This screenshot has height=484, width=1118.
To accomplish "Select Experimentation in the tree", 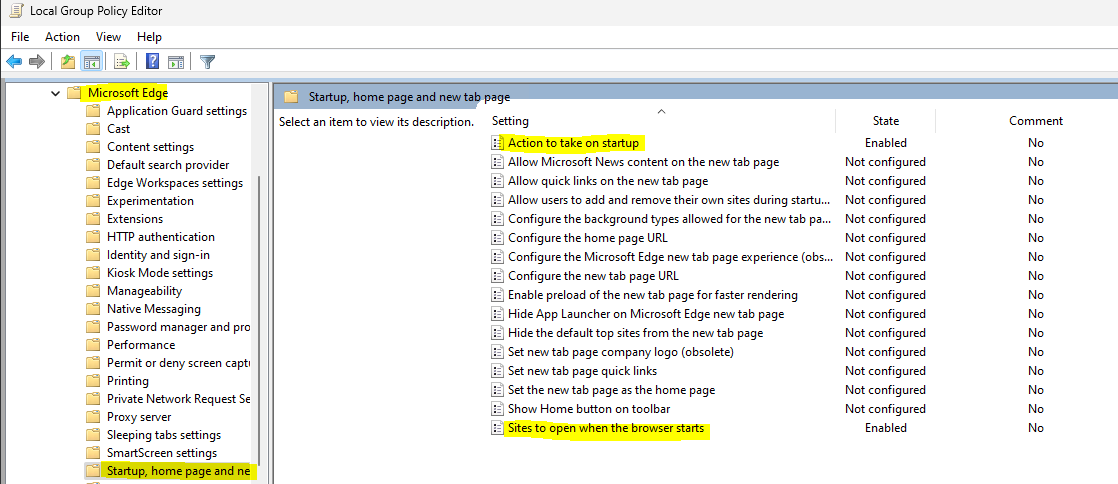I will (x=150, y=201).
